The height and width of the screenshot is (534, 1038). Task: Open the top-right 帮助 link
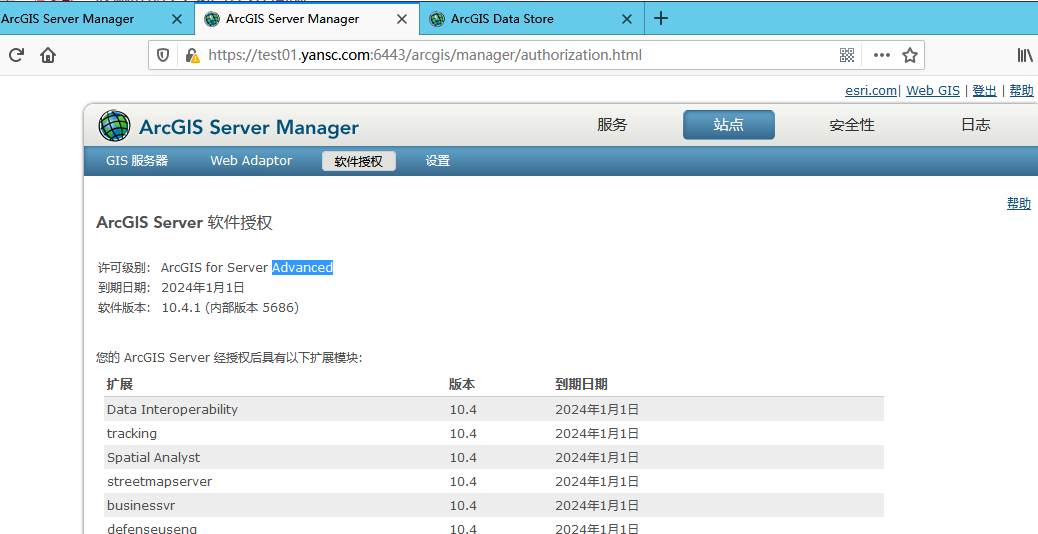coord(1021,91)
